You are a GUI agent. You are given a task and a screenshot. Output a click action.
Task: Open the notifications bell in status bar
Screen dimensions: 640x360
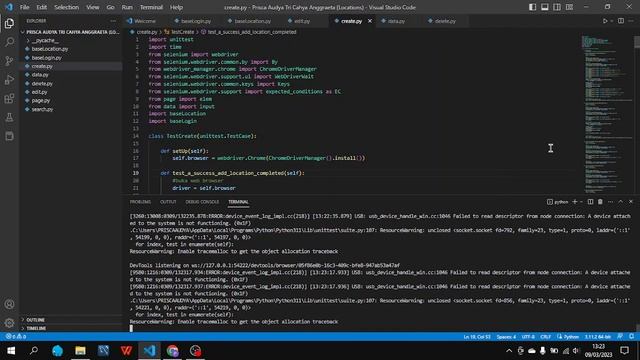631,337
